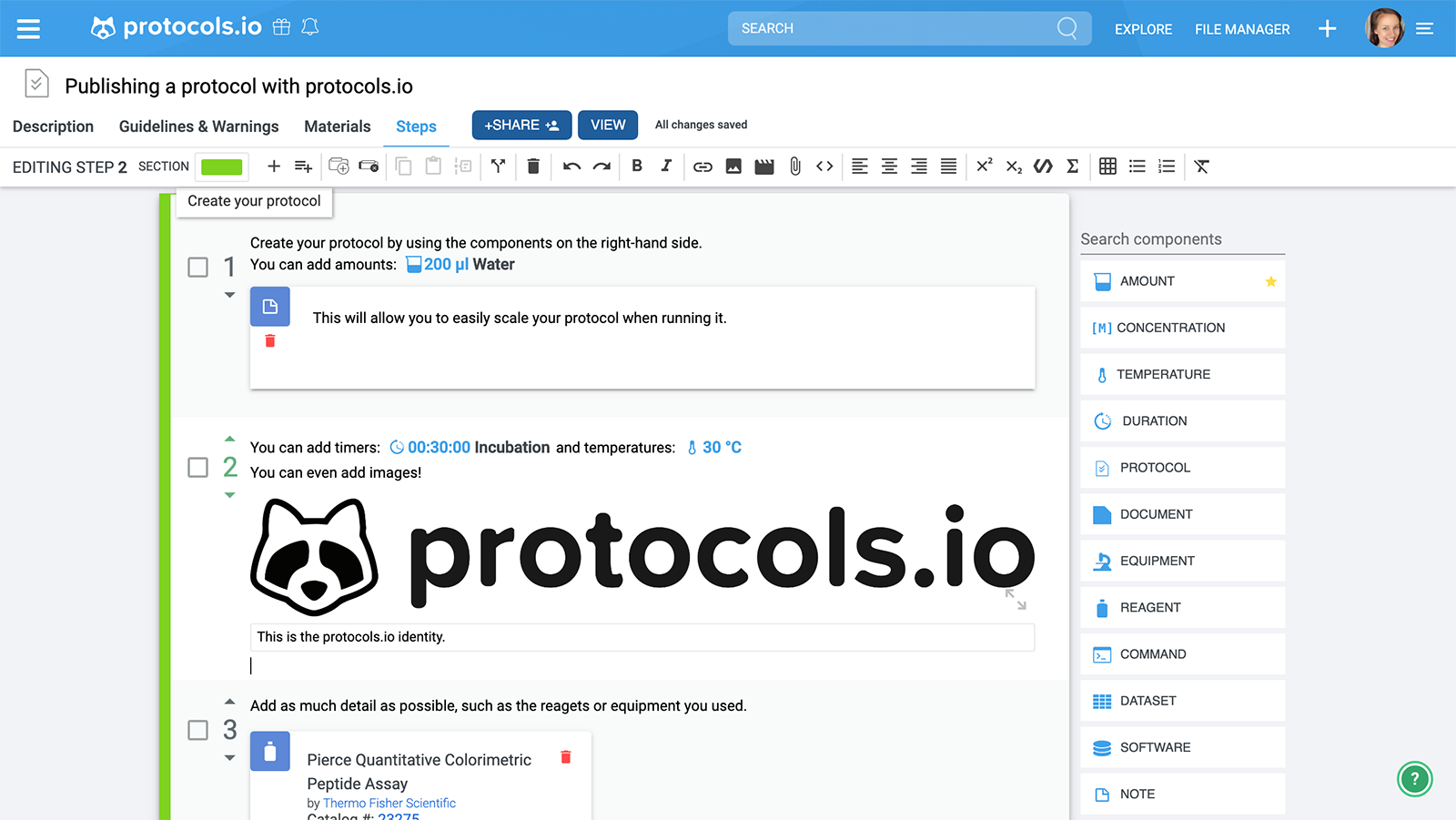The image size is (1456, 820).
Task: Apply superscript formatting
Action: pyautogui.click(x=985, y=165)
